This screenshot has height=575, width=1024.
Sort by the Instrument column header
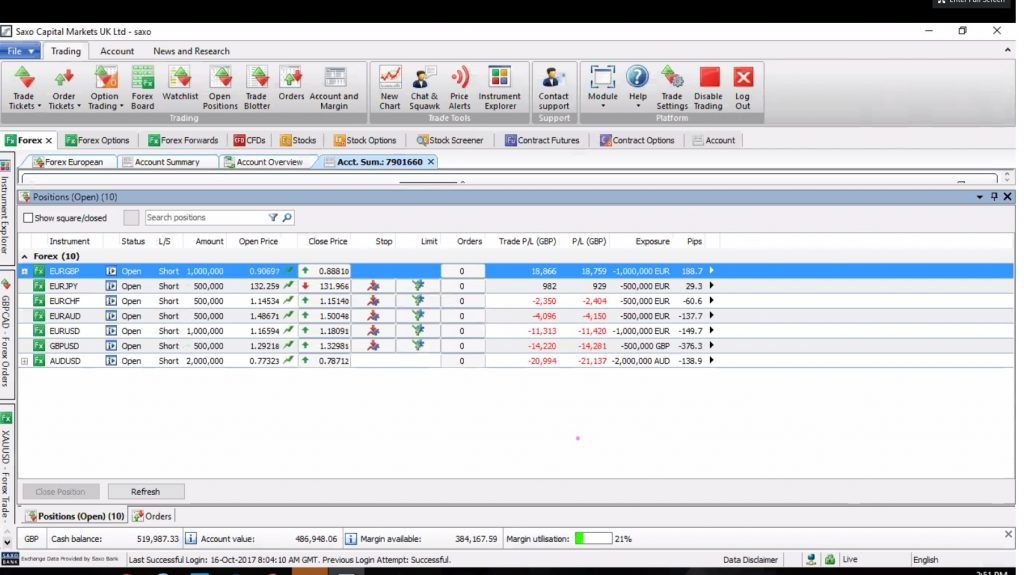point(69,242)
